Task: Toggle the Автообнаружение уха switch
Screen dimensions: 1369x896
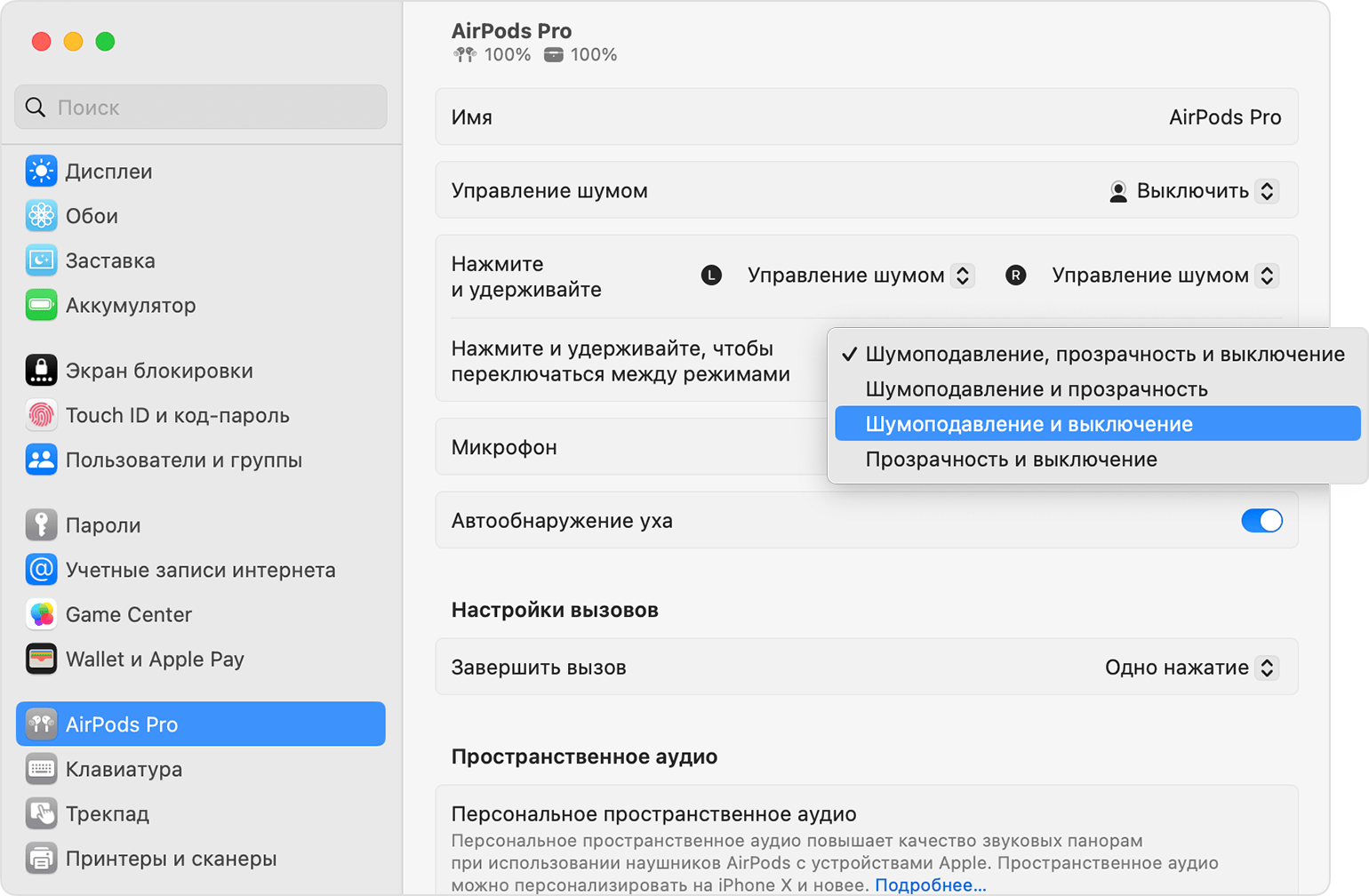Action: pos(1261,521)
